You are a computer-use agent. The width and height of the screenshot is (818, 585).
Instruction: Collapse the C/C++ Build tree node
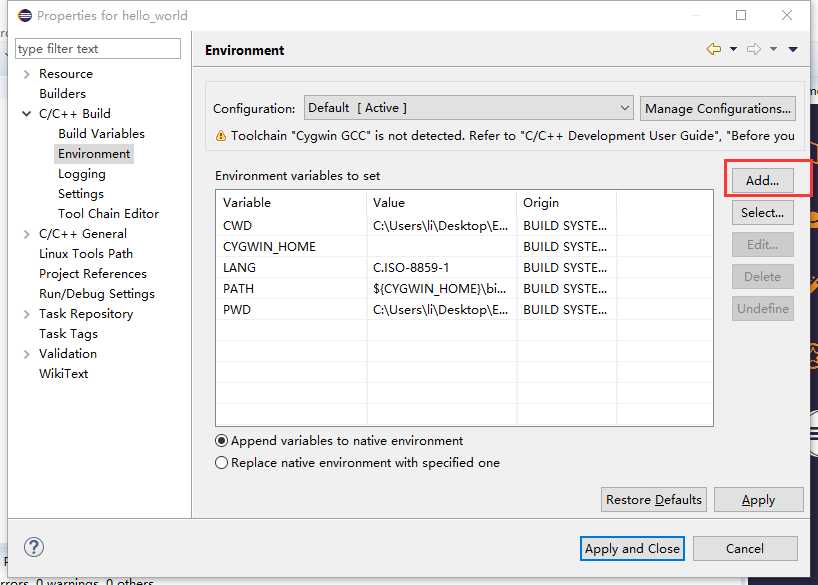[x=27, y=114]
